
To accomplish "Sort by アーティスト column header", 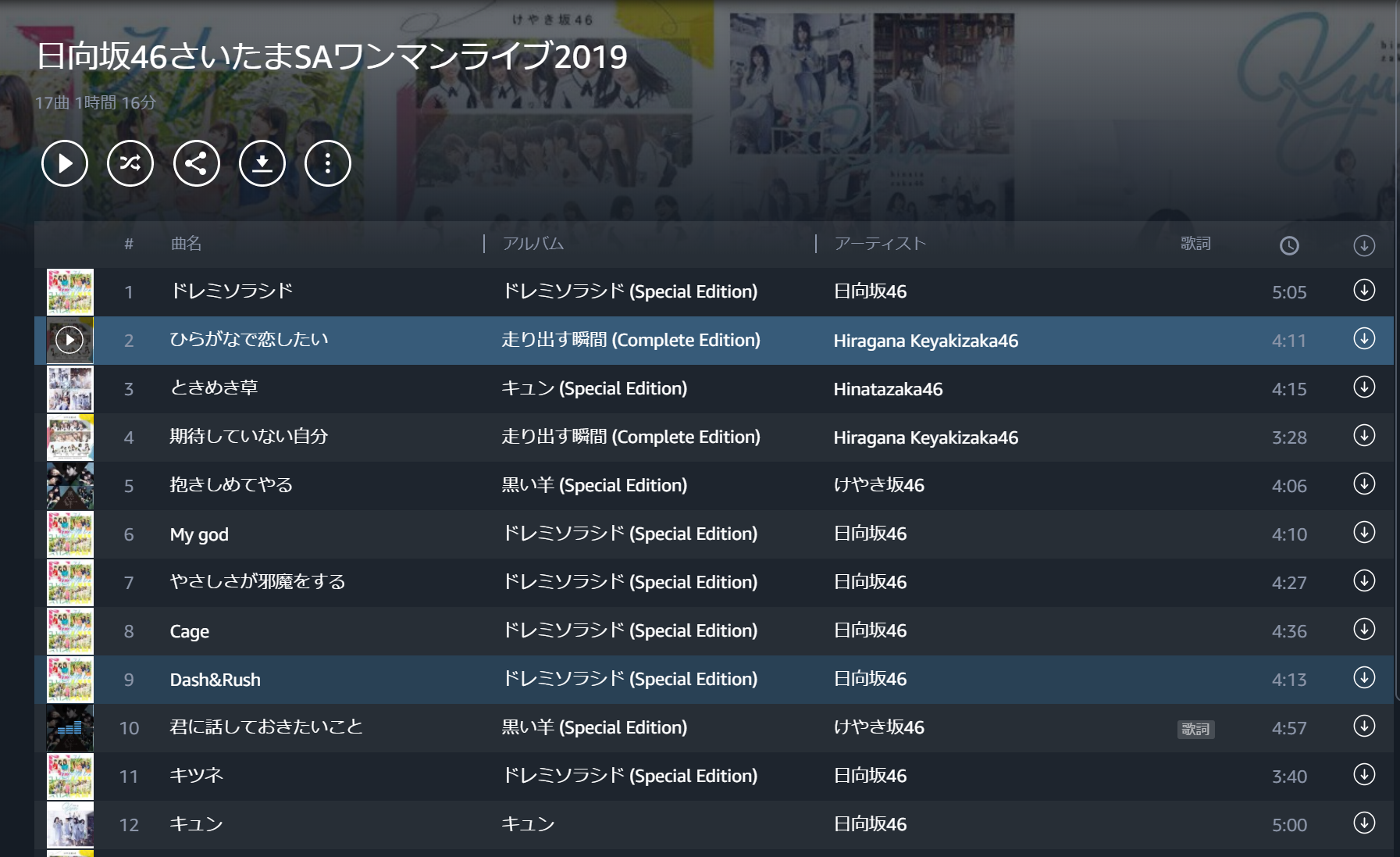I will [x=880, y=244].
